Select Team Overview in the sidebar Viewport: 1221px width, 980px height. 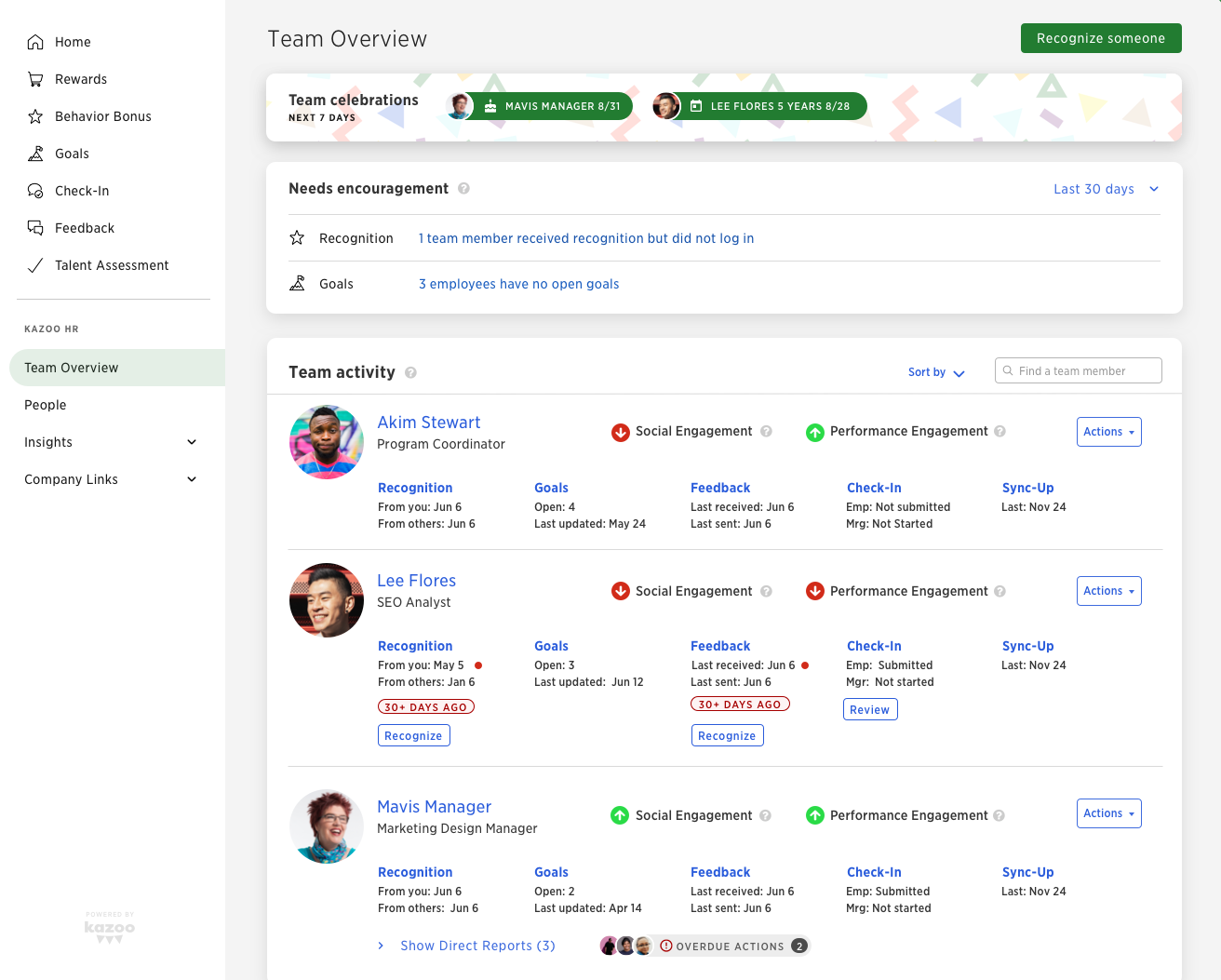coord(72,368)
